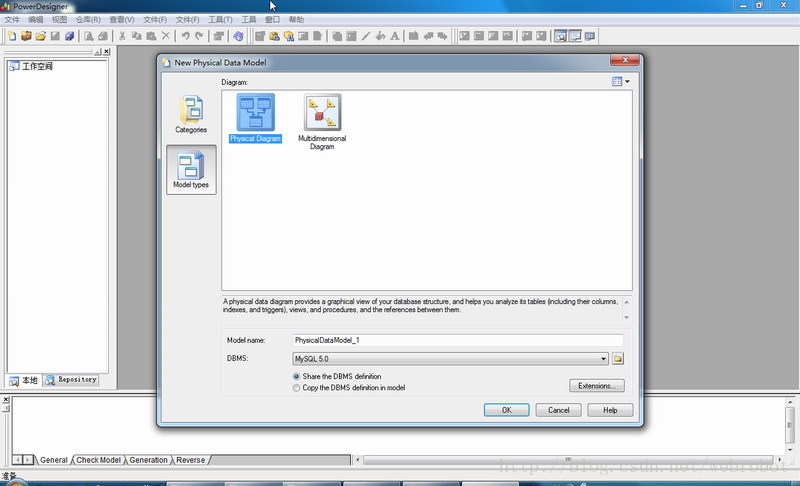800x486 pixels.
Task: Click the Save toolbar icon
Action: pos(55,36)
